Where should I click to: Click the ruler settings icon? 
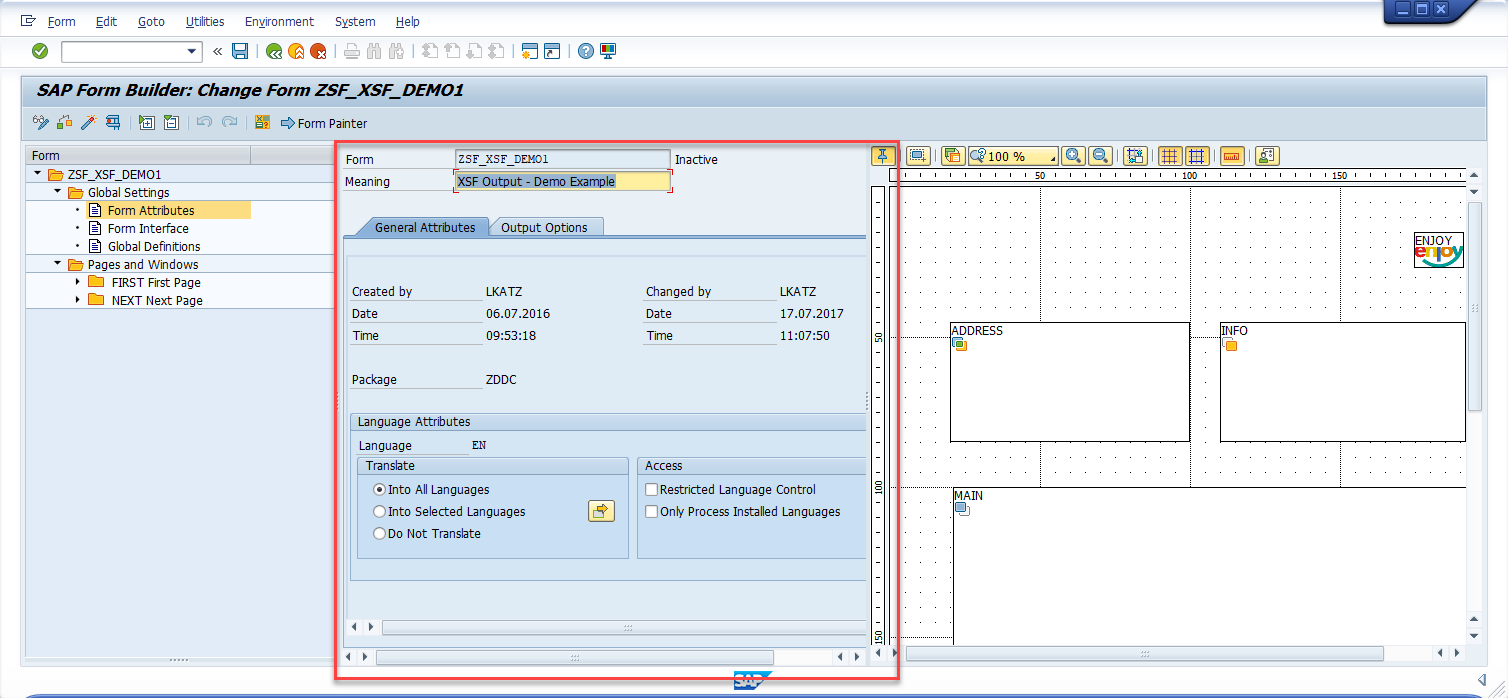pos(1232,156)
